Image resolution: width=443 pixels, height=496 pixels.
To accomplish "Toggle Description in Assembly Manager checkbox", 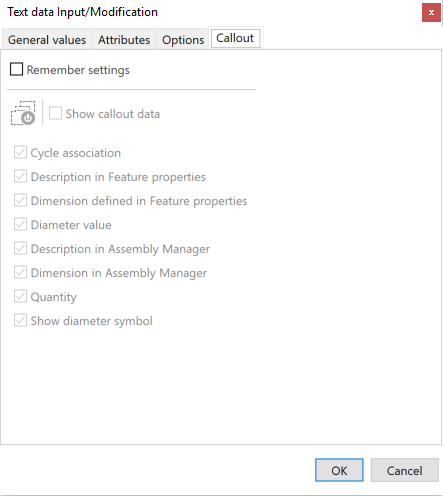I will pyautogui.click(x=20, y=249).
